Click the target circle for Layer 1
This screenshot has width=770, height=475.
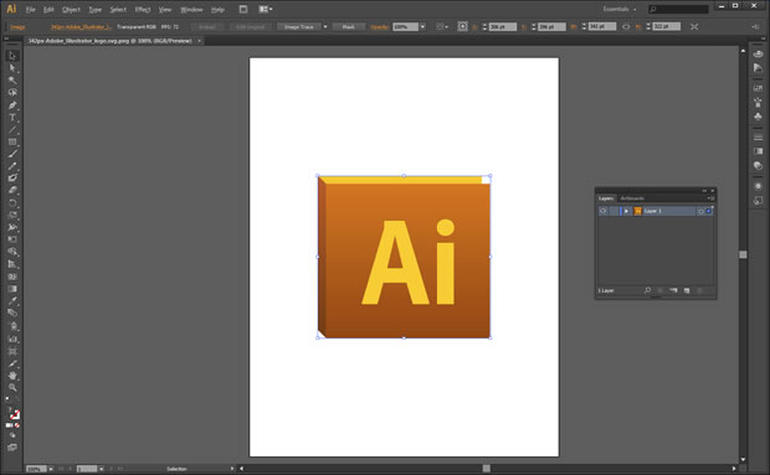pyautogui.click(x=700, y=211)
